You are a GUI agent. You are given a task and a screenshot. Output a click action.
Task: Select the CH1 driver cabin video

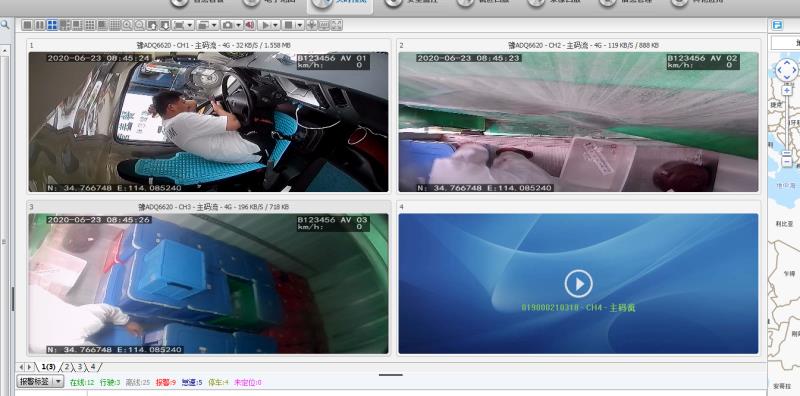point(208,122)
